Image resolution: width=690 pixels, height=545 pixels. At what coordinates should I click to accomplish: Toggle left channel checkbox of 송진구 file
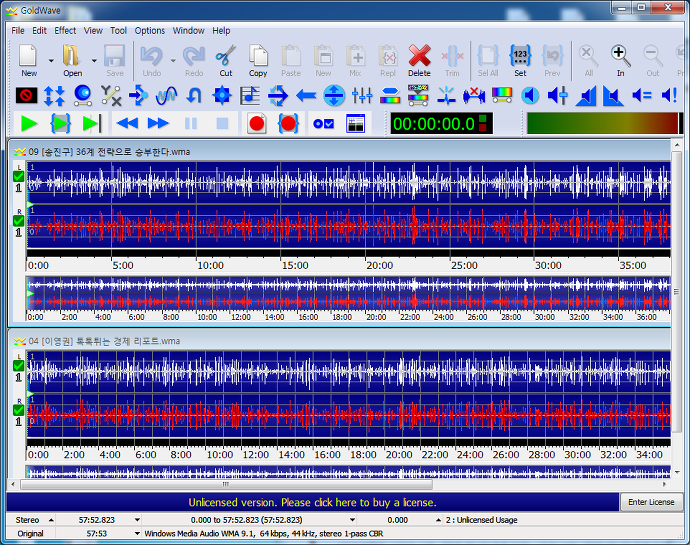click(18, 177)
